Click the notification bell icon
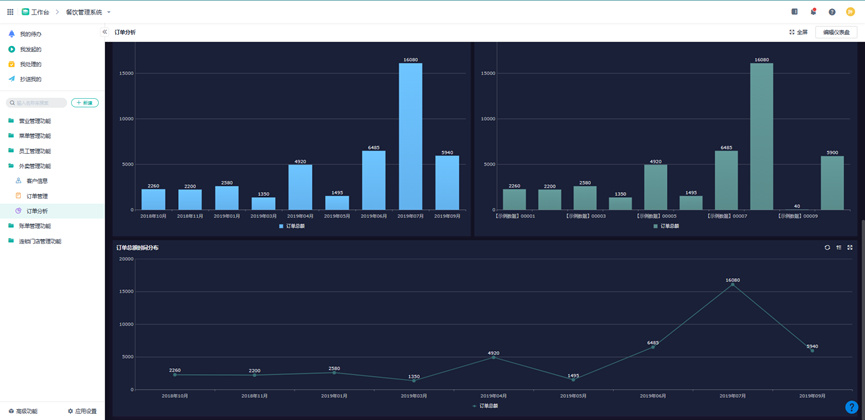Image resolution: width=865 pixels, height=420 pixels. [813, 12]
